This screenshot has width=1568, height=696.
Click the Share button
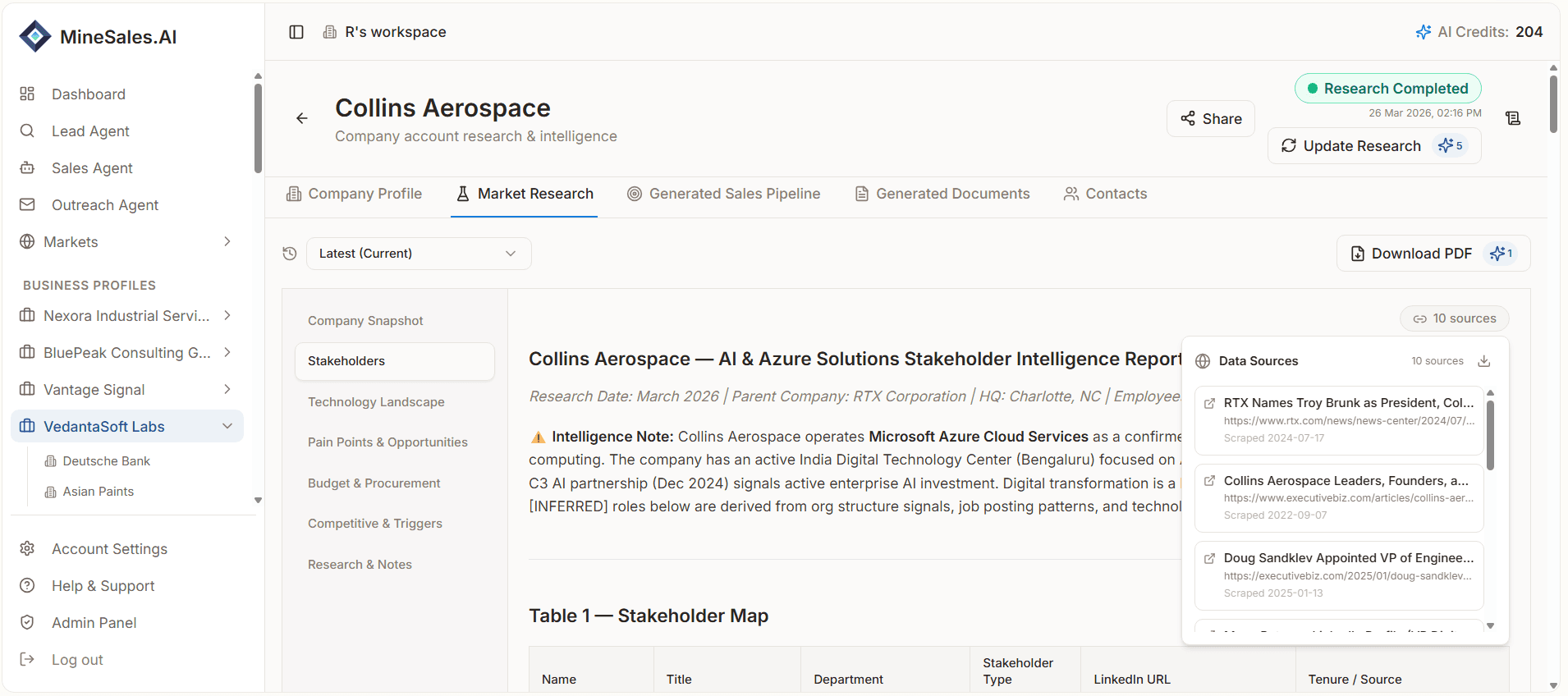tap(1211, 119)
